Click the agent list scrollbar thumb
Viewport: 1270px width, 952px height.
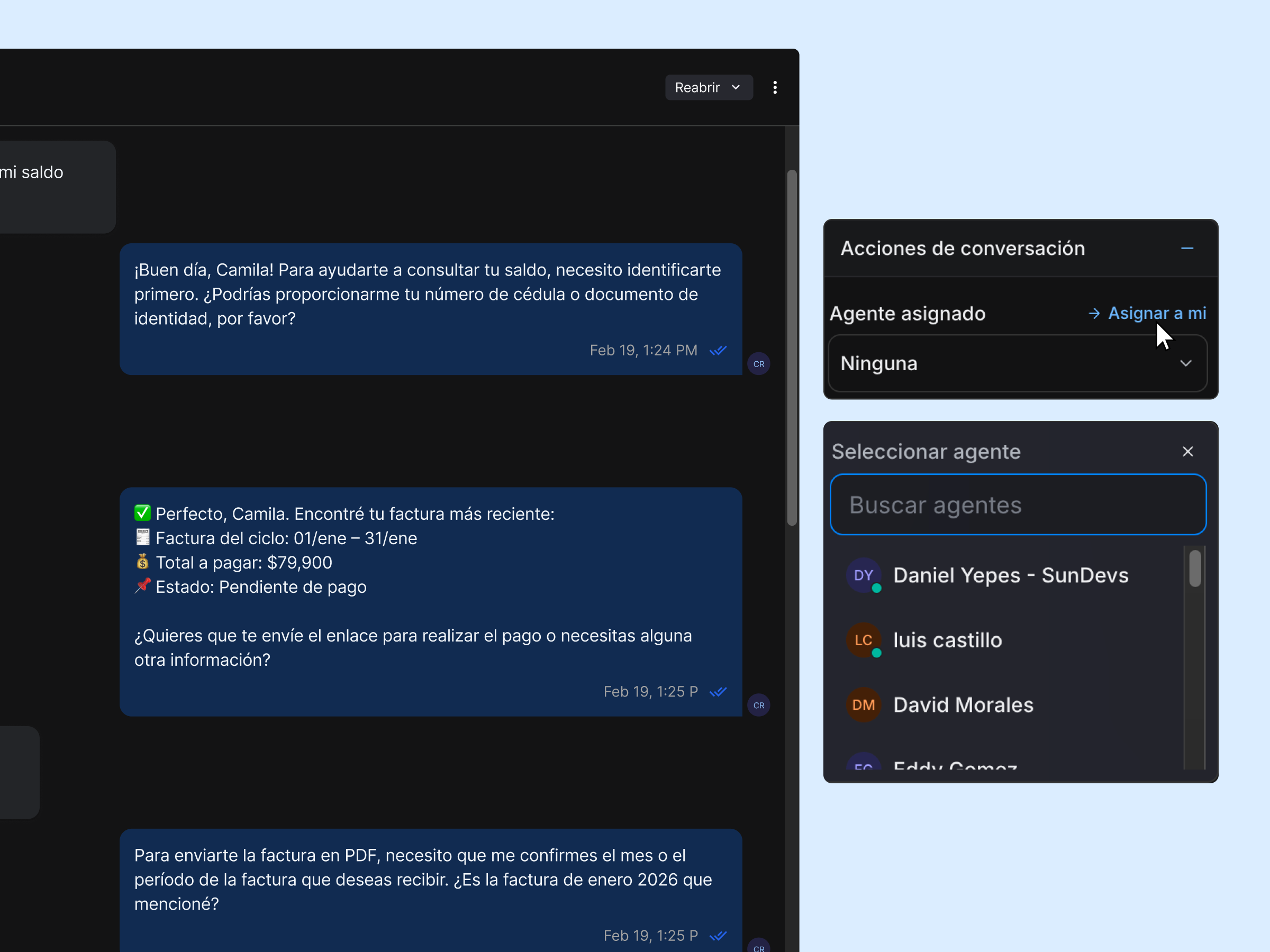[1195, 569]
